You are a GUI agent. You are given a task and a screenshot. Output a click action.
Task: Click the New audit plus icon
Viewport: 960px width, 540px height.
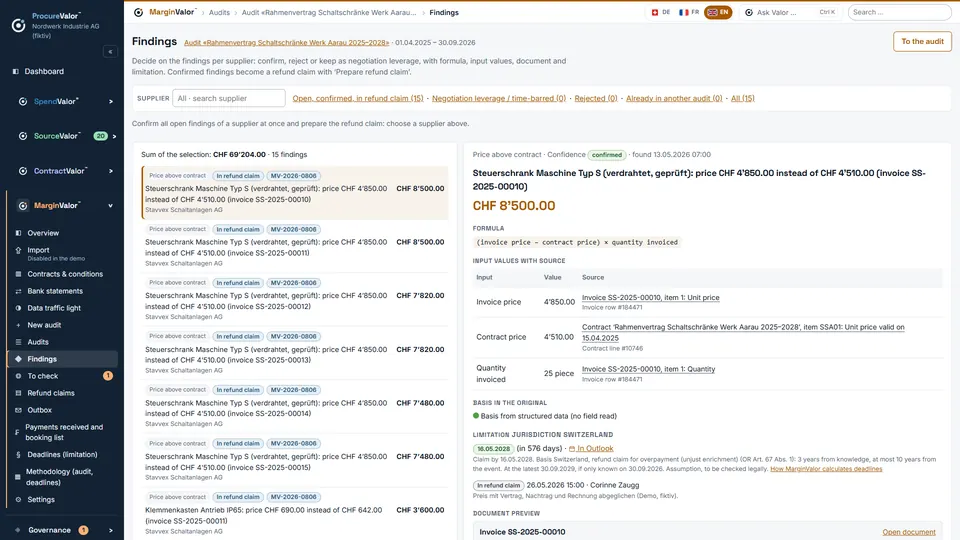(x=18, y=325)
